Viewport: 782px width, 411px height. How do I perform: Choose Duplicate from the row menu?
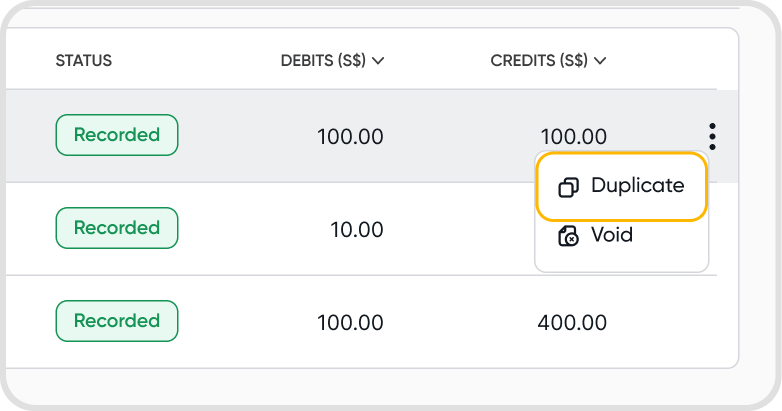(x=622, y=186)
